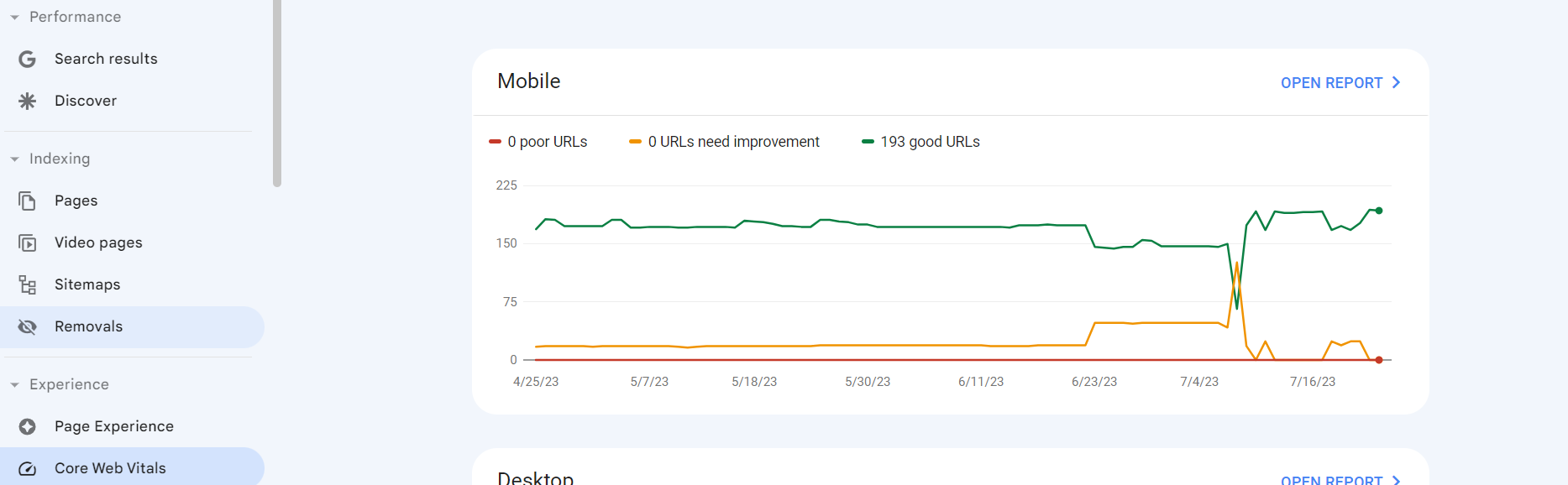Open the Desktop report
The image size is (1568, 485).
pyautogui.click(x=1339, y=480)
